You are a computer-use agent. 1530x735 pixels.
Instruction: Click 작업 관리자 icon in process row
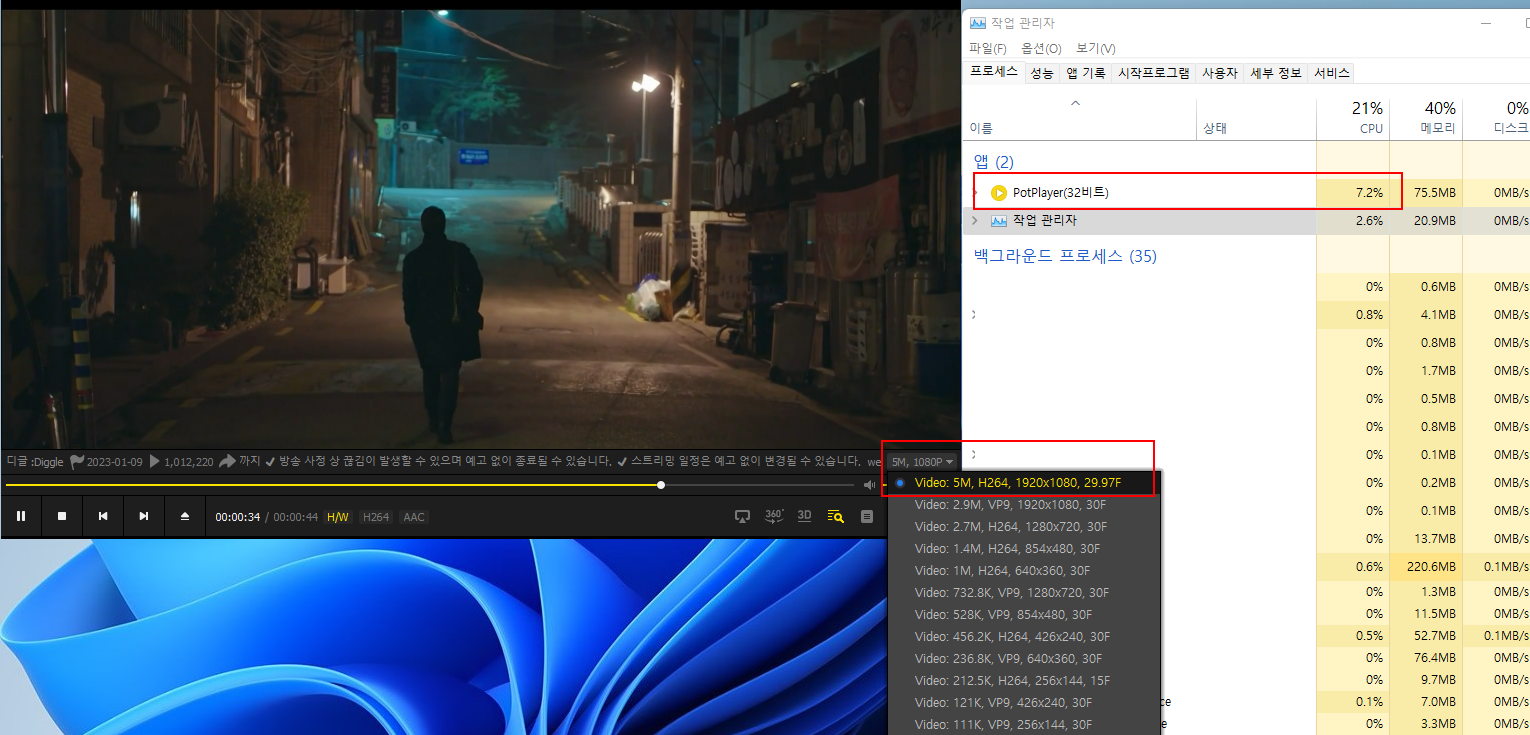pos(998,220)
